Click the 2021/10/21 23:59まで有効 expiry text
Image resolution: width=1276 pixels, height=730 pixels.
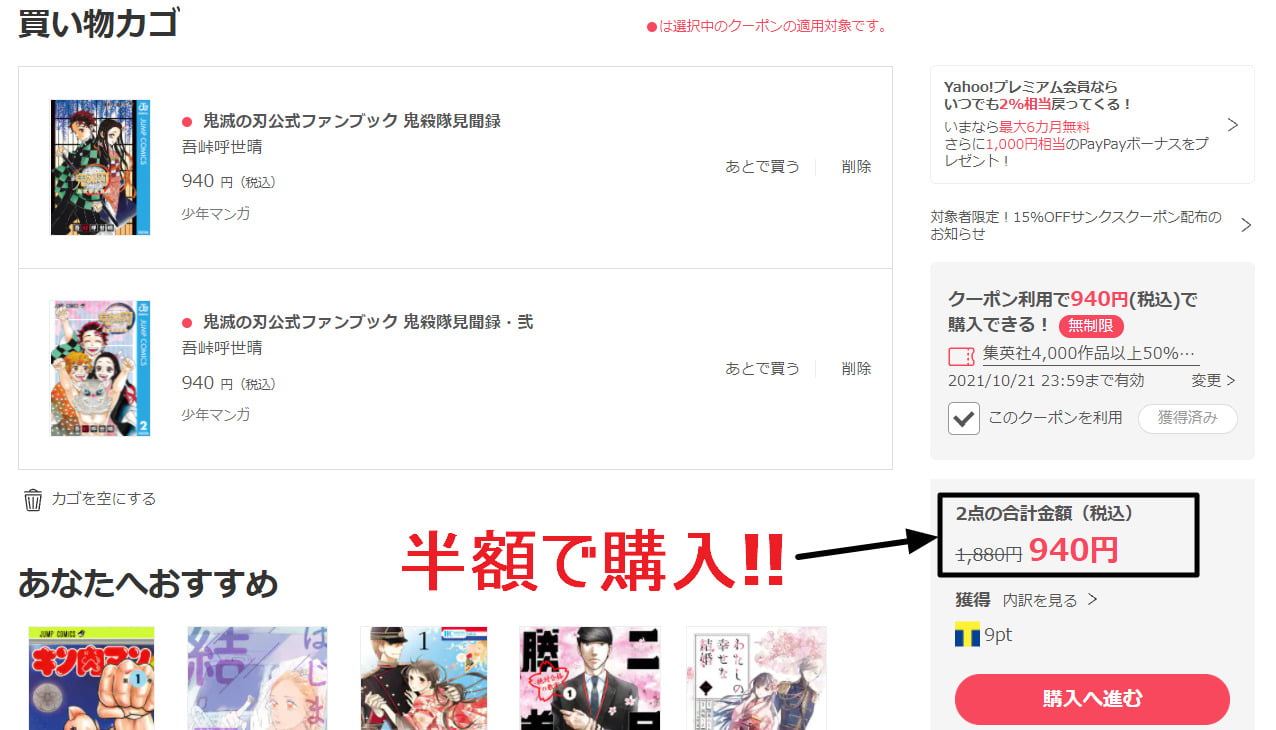click(1046, 381)
